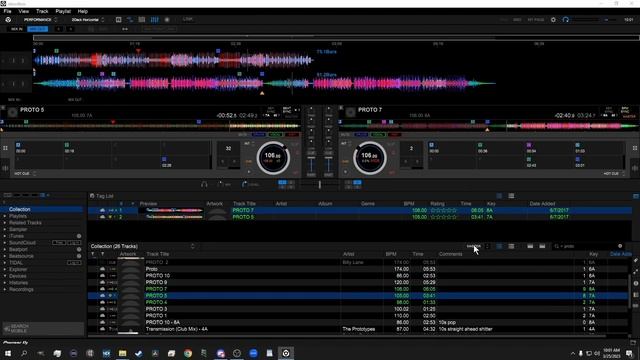
Task: Click the Collection search input field
Action: point(588,246)
